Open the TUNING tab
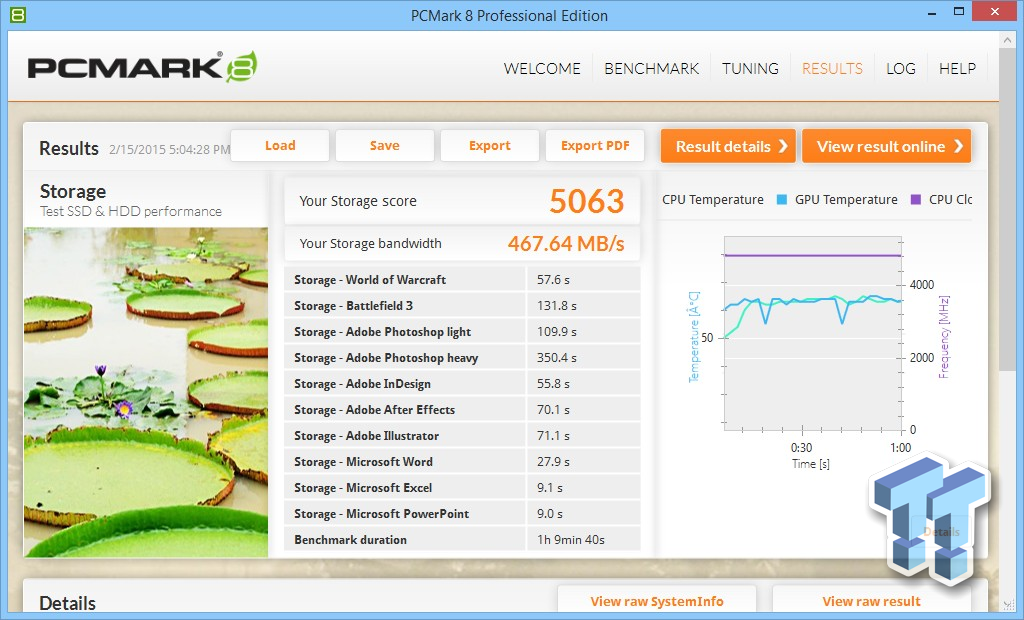This screenshot has width=1024, height=620. pyautogui.click(x=750, y=69)
